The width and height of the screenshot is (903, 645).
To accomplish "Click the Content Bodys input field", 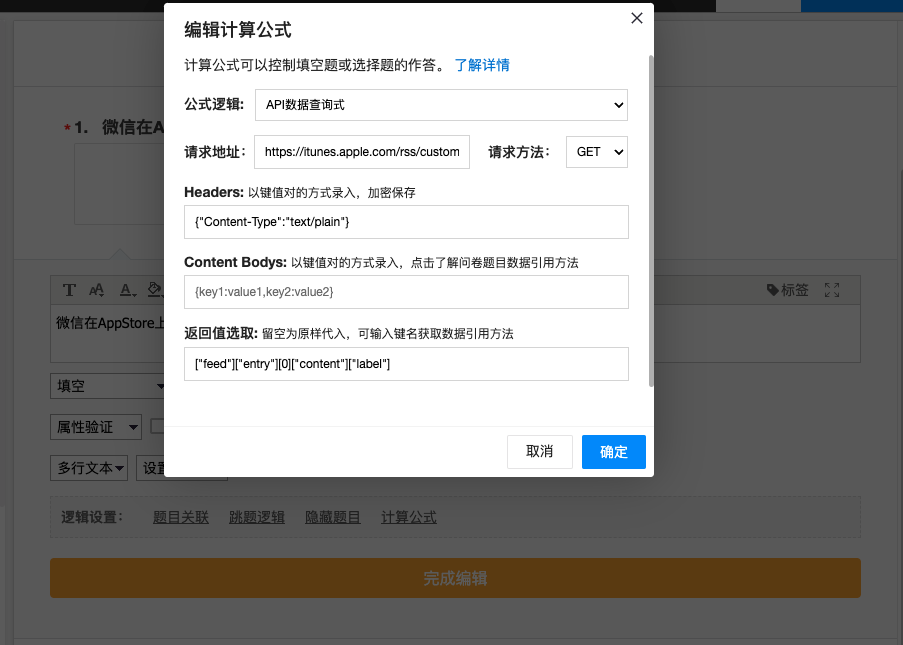I will [406, 292].
